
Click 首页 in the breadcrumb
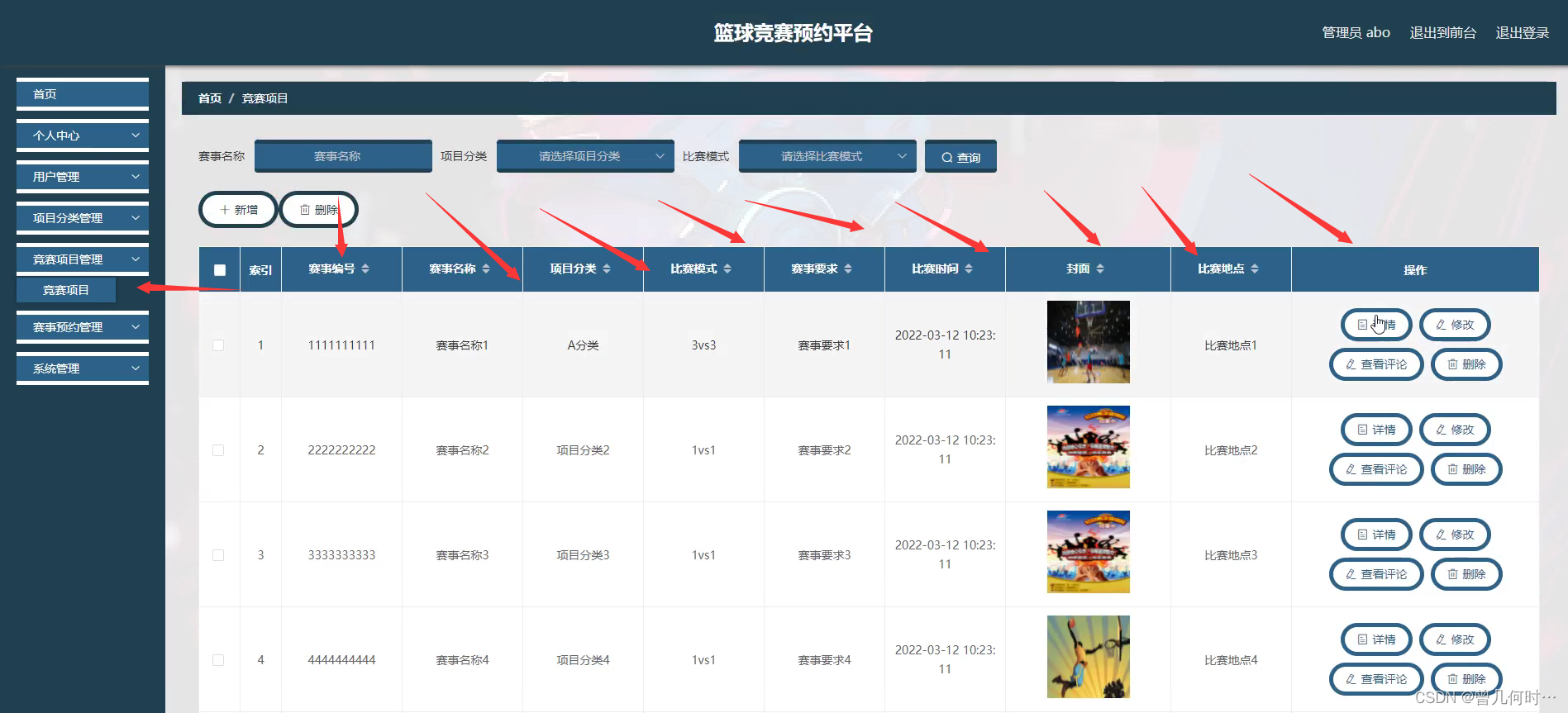[x=210, y=98]
